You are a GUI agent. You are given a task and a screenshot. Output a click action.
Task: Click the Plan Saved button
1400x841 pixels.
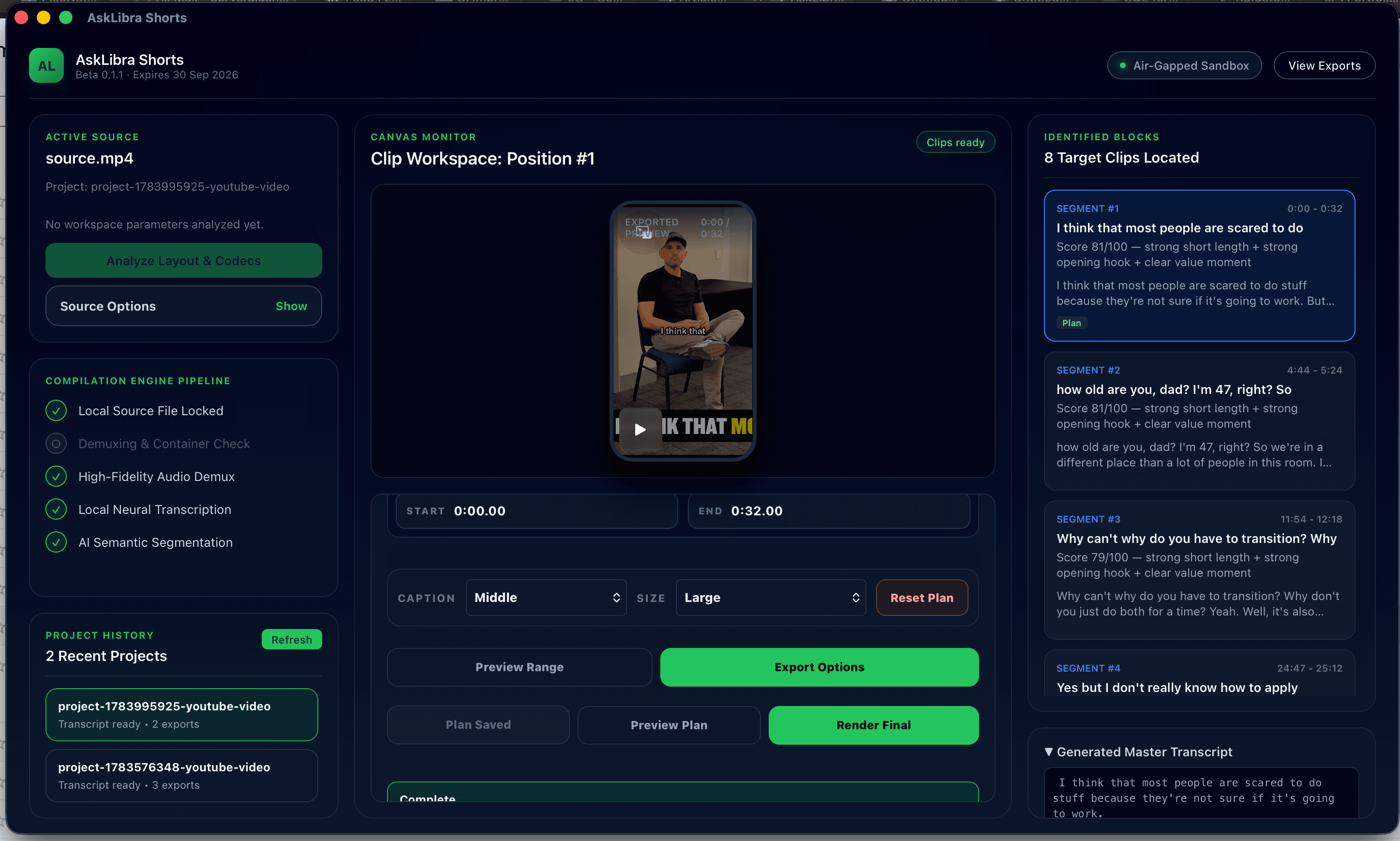click(x=478, y=725)
